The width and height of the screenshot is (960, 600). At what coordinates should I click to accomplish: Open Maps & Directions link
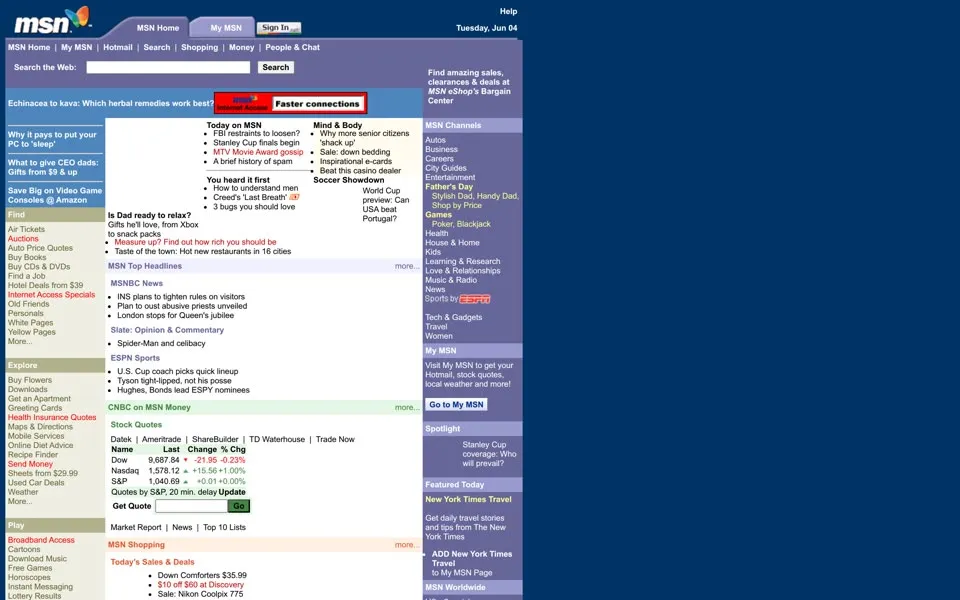[x=40, y=427]
